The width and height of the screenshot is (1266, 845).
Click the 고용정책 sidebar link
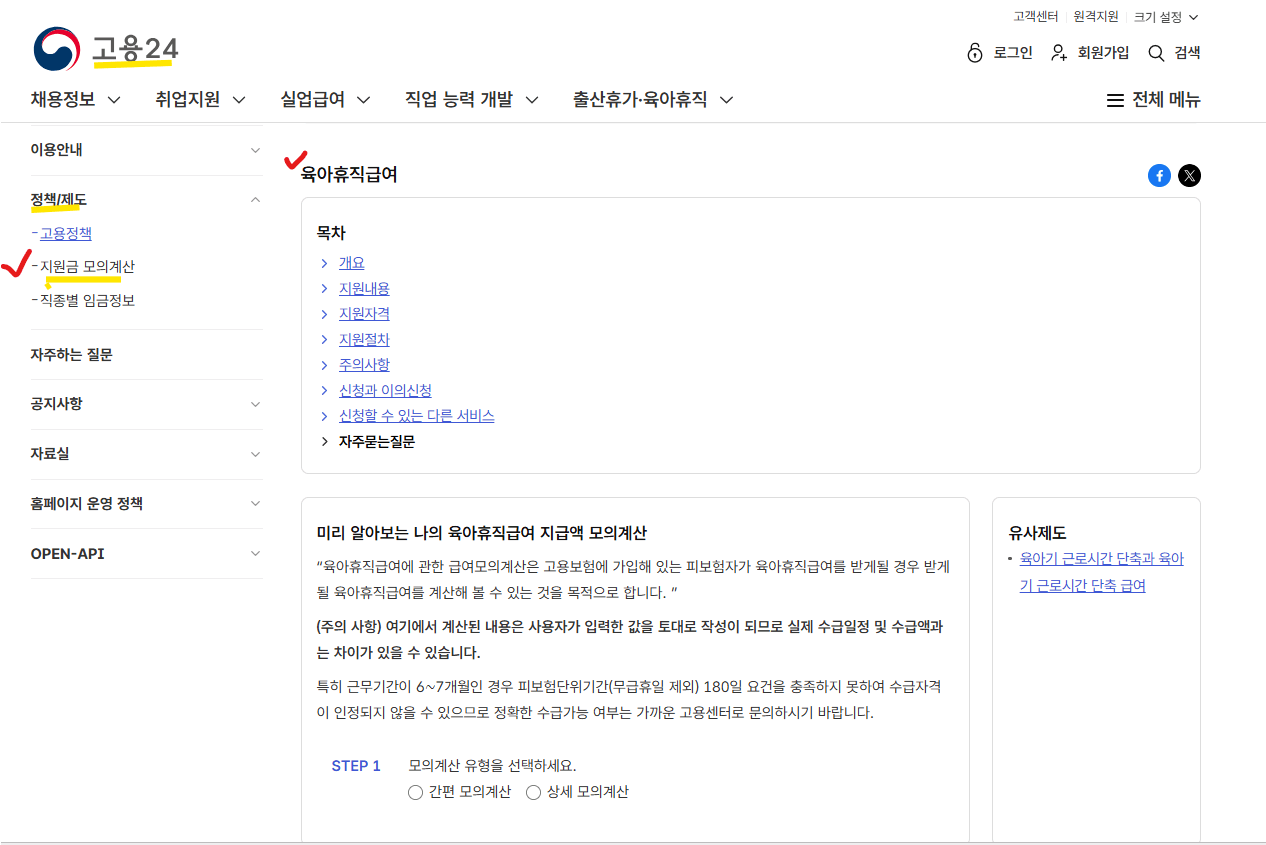pyautogui.click(x=65, y=232)
